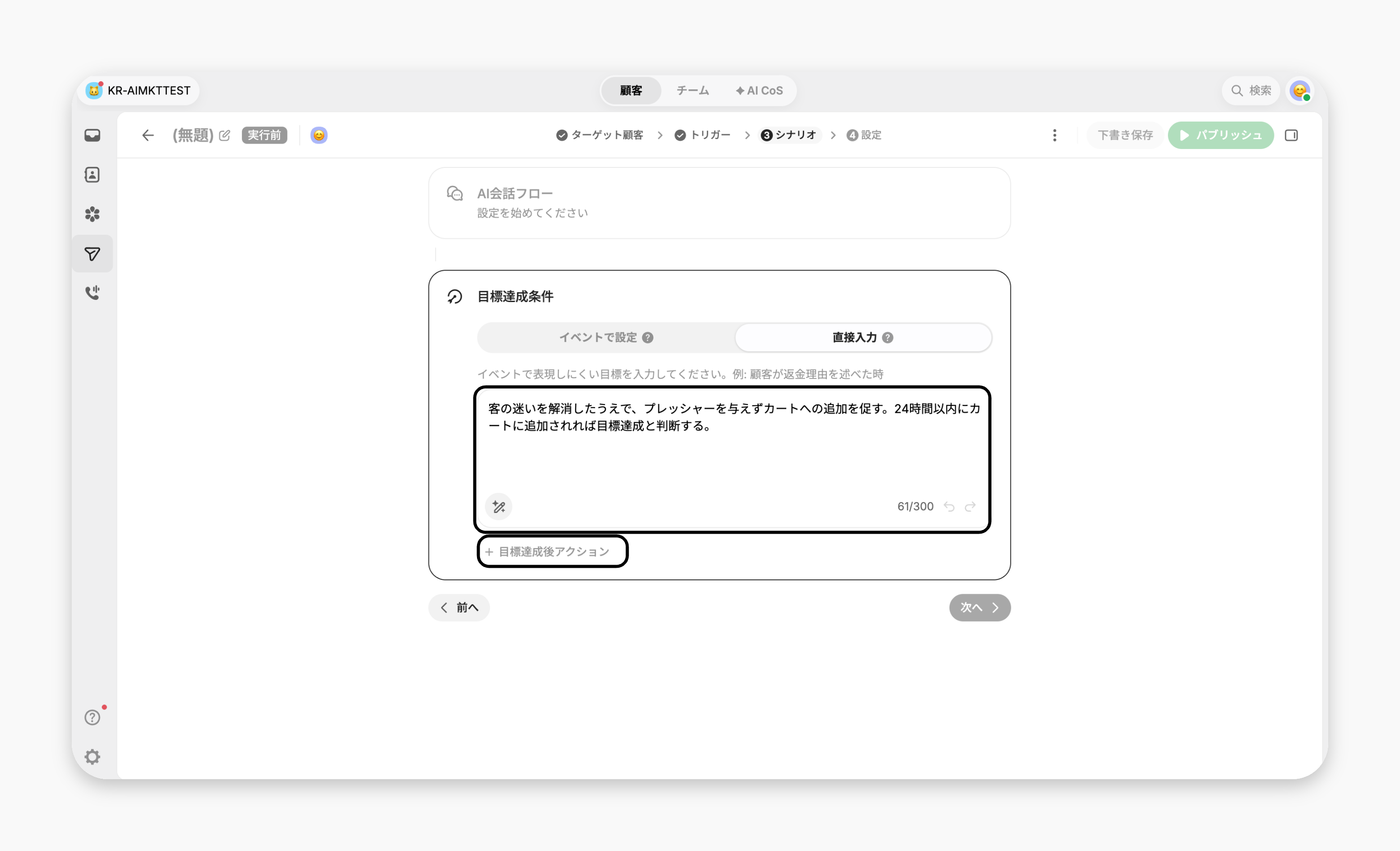This screenshot has width=1400, height=851.
Task: Open the contacts icon in sidebar
Action: (92, 175)
